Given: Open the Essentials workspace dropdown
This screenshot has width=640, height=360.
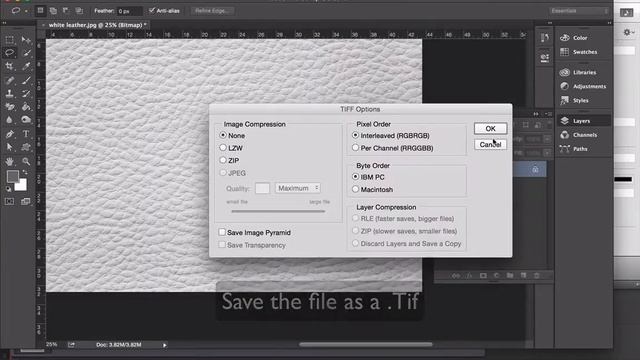Looking at the screenshot, I should point(579,11).
